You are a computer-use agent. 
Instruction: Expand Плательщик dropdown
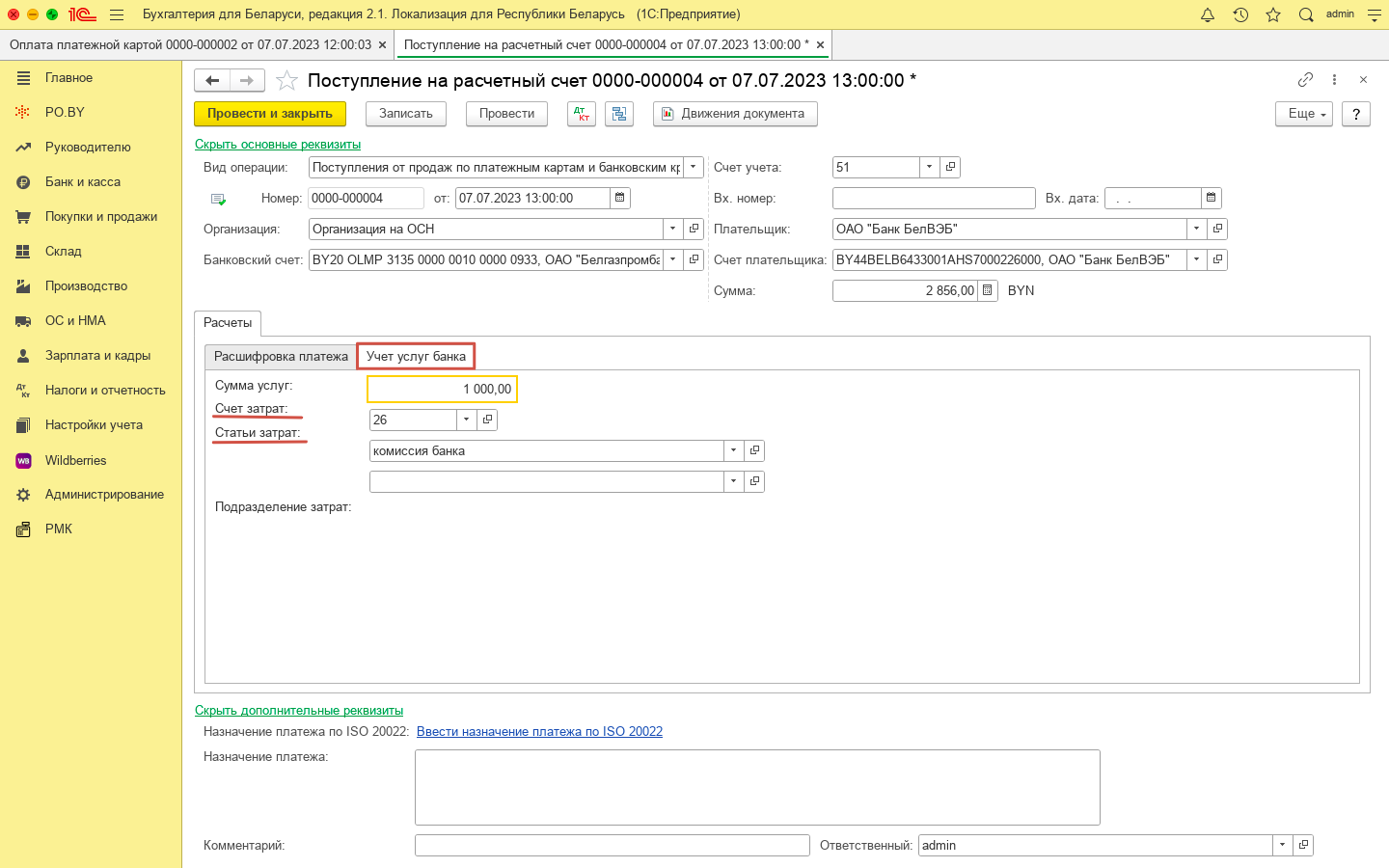[1196, 229]
